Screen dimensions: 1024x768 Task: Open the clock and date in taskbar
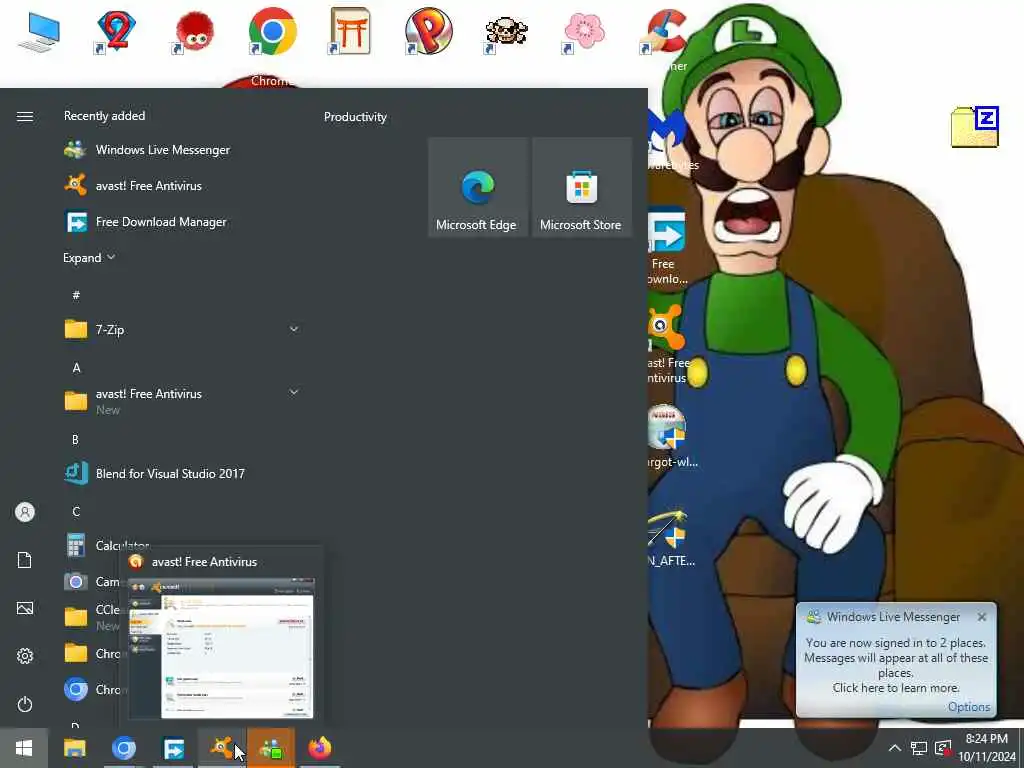(x=987, y=748)
